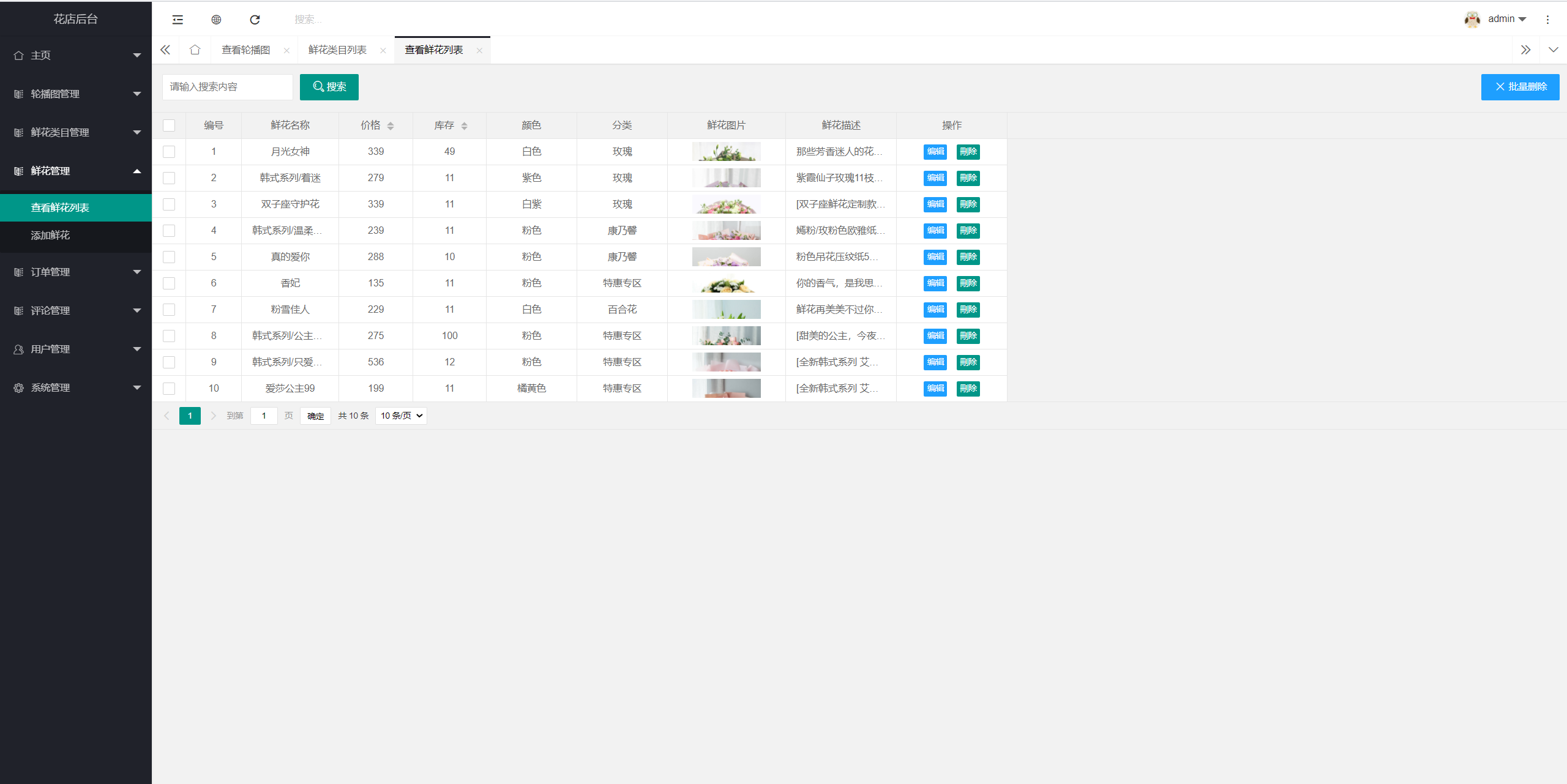Expand the 订单管理 sidebar menu
Screen dimensions: 1567x784
76,272
